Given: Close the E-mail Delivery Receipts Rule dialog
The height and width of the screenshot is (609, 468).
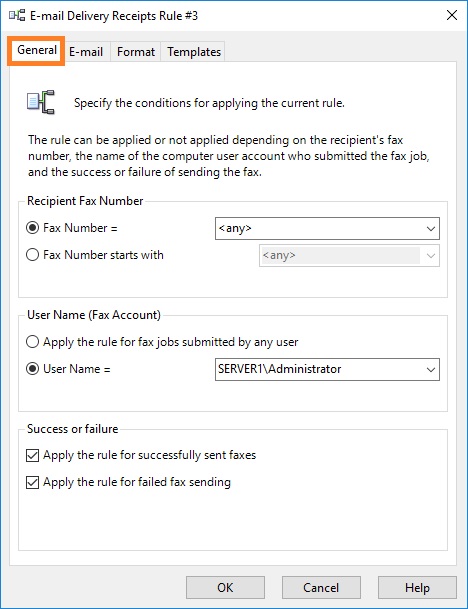Looking at the screenshot, I should click(x=452, y=15).
